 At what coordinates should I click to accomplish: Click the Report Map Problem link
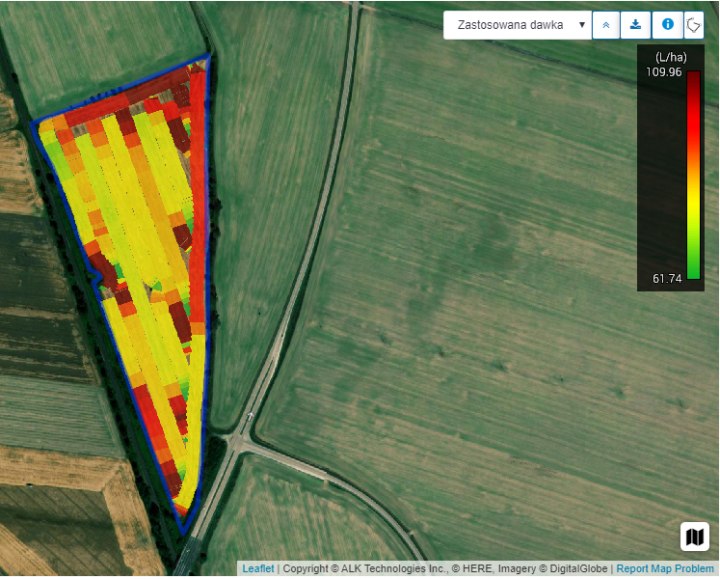click(x=665, y=569)
